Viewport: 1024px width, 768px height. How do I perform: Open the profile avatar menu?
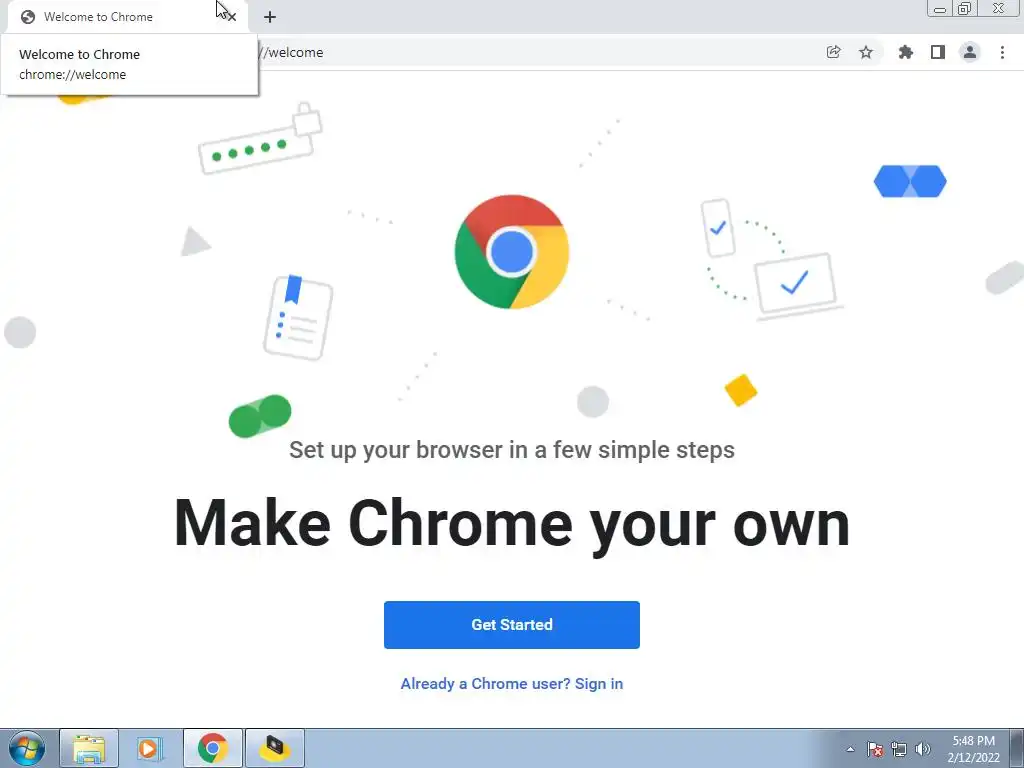(970, 52)
